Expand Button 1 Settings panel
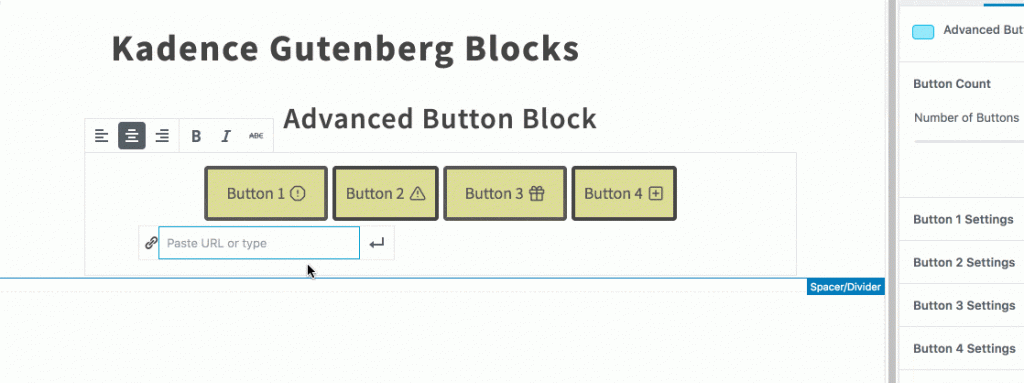 tap(961, 219)
